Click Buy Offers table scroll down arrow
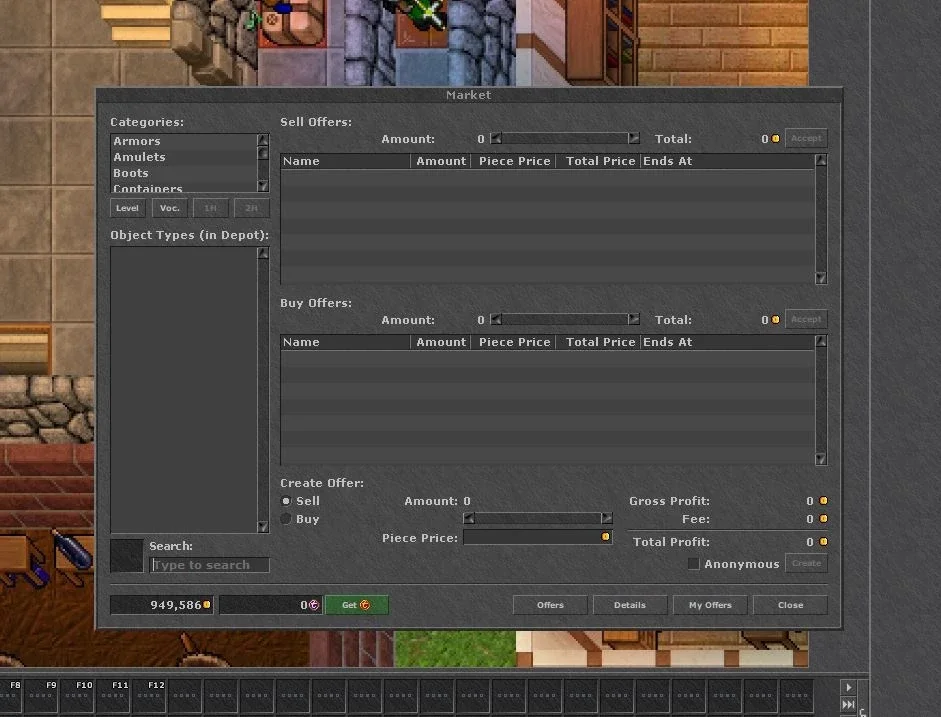This screenshot has height=717, width=941. click(x=821, y=459)
